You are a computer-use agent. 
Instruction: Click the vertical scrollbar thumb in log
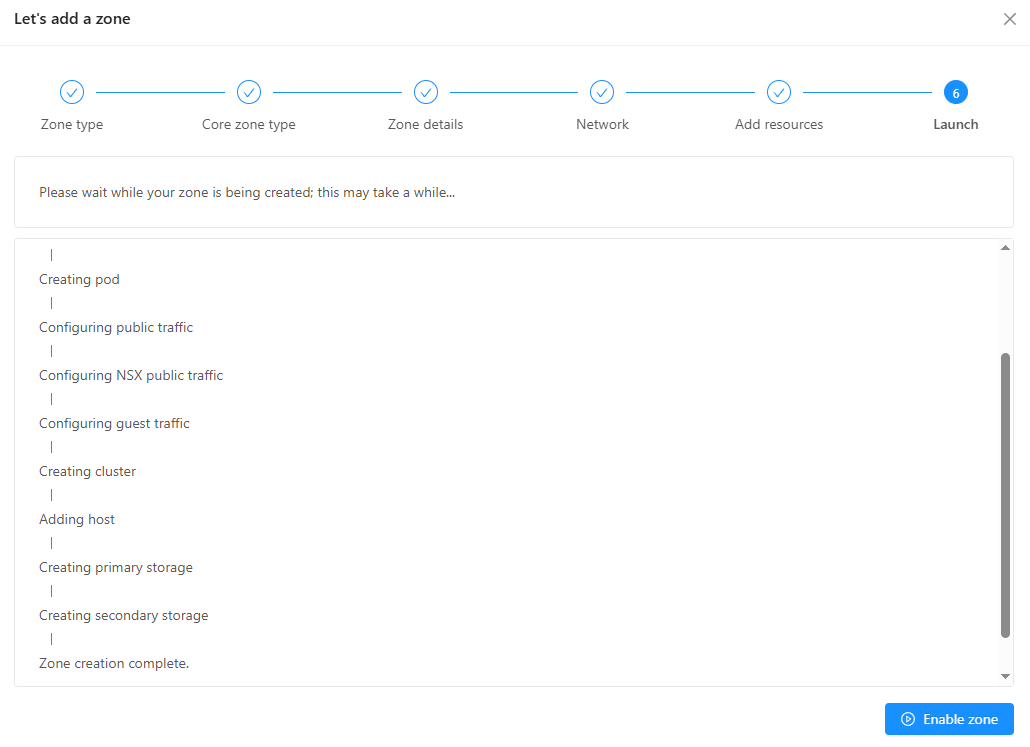coord(1005,494)
